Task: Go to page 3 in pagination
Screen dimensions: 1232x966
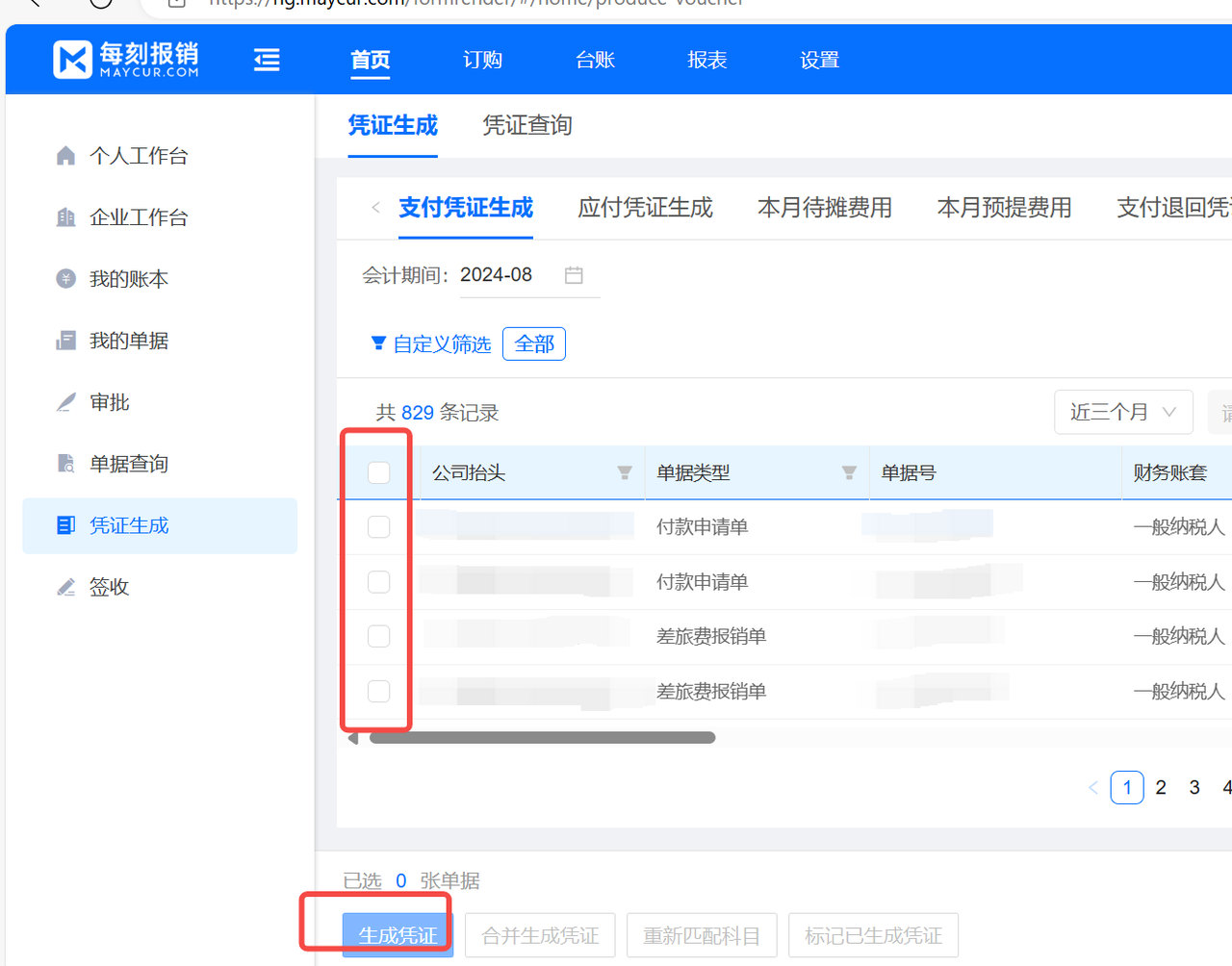Action: tap(1194, 788)
